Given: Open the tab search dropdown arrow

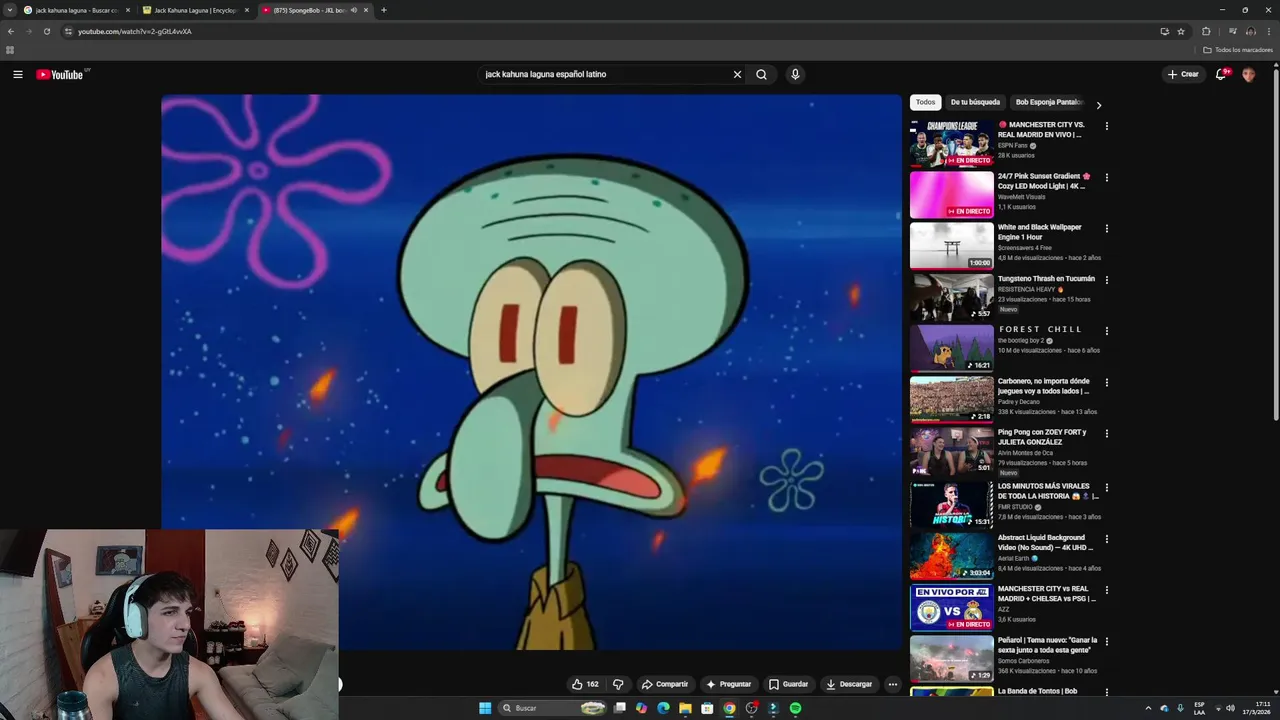Looking at the screenshot, I should tap(9, 10).
